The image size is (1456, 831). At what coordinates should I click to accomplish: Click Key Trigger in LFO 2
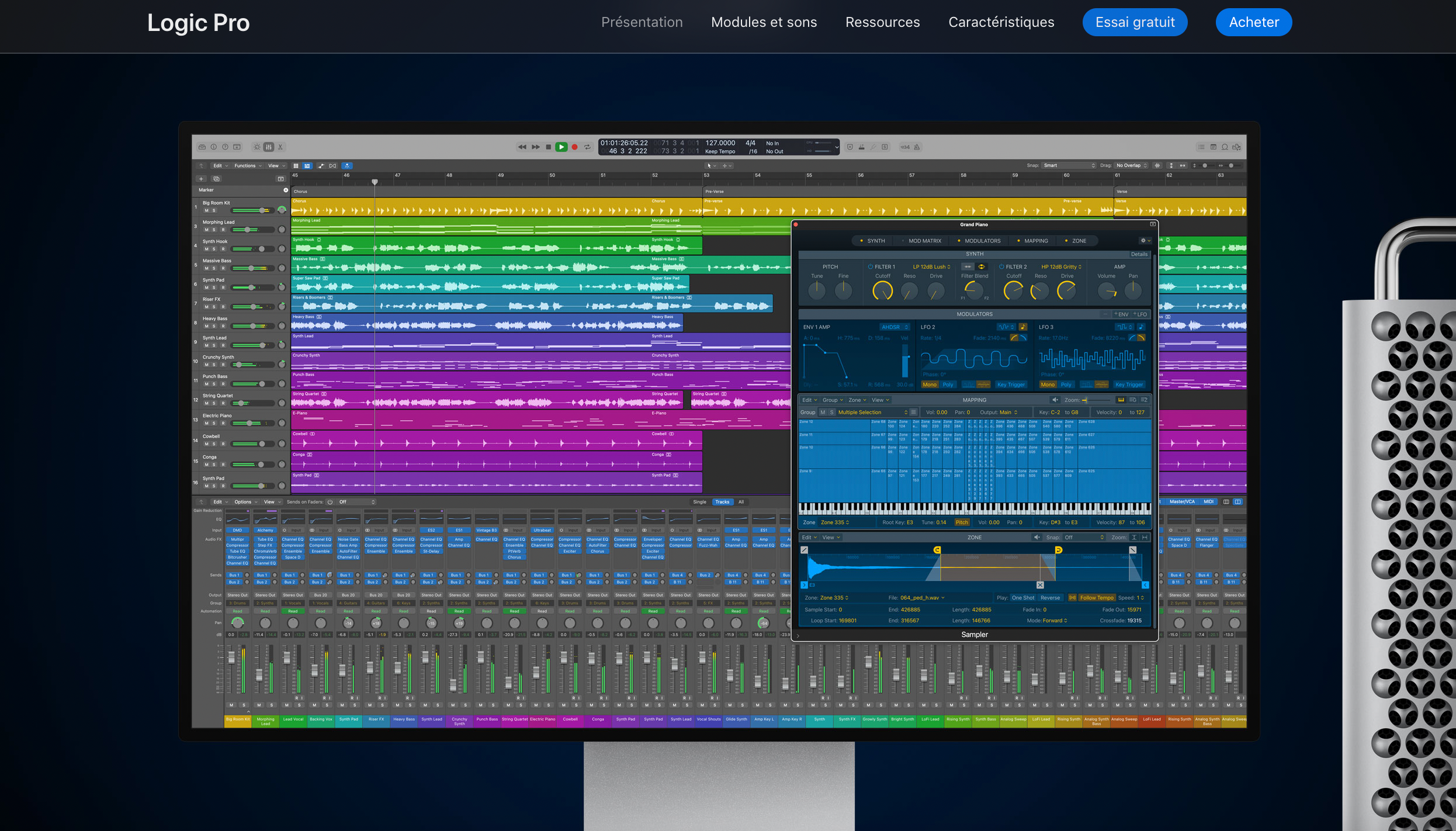tap(1011, 385)
